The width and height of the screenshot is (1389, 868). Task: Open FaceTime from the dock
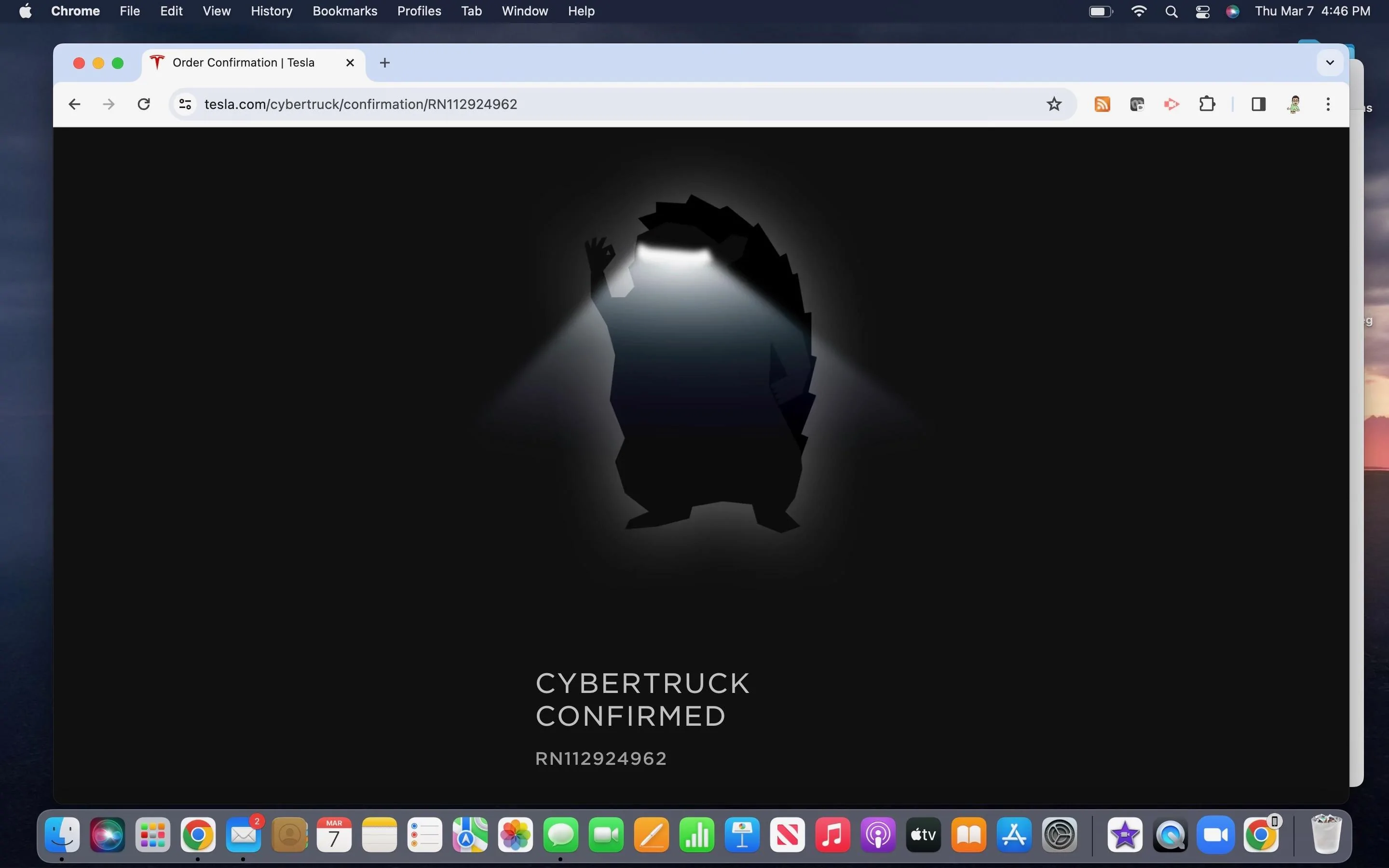(x=606, y=834)
